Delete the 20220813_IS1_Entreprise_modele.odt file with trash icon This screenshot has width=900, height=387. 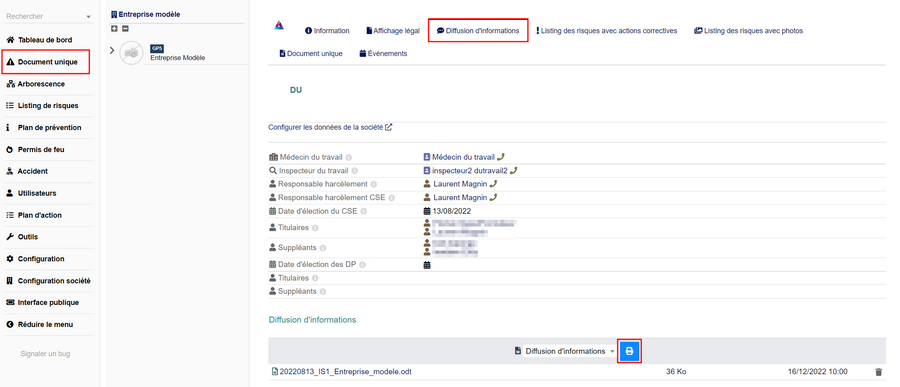click(878, 372)
